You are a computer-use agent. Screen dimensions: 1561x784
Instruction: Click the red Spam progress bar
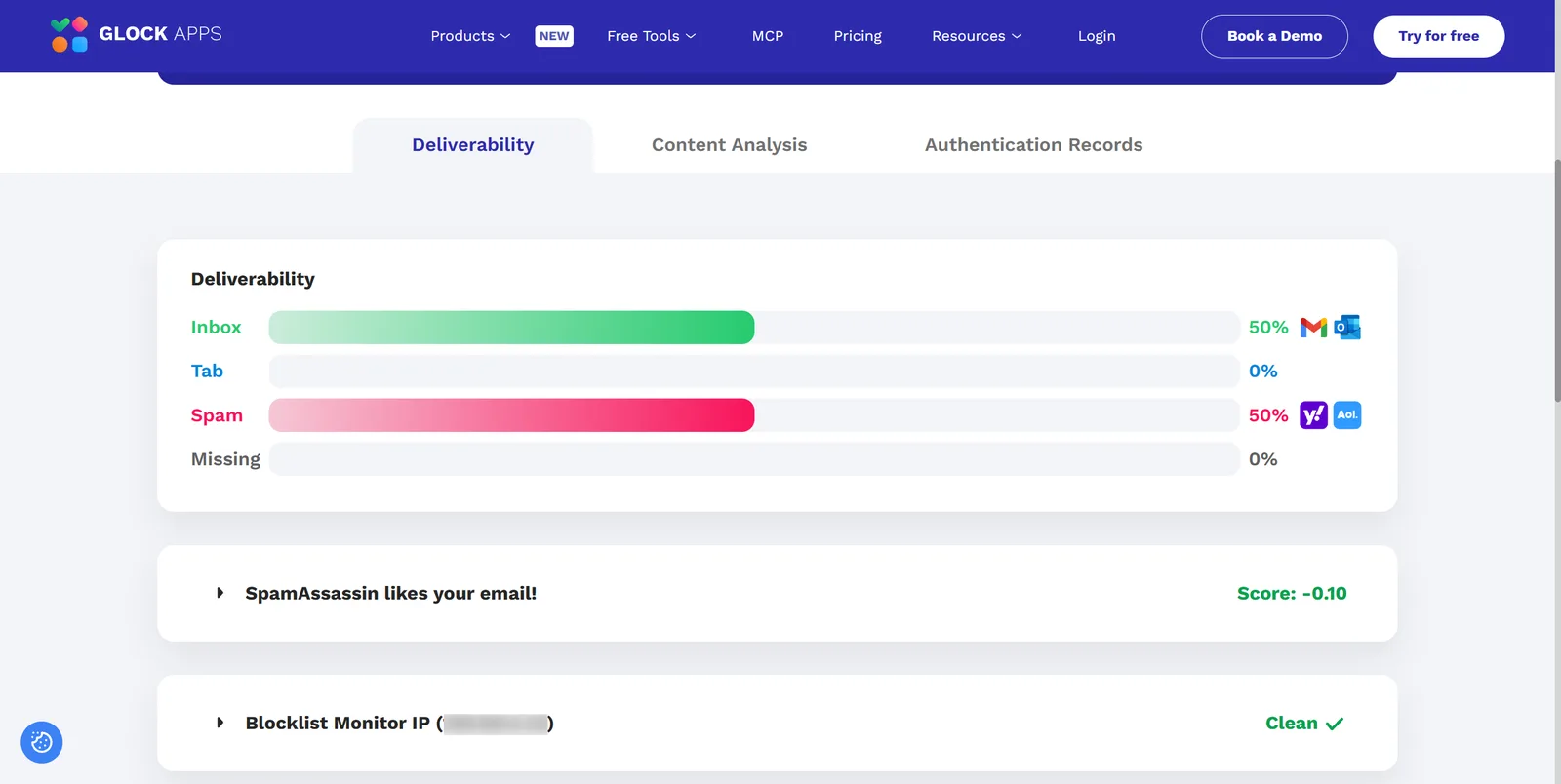pyautogui.click(x=511, y=415)
